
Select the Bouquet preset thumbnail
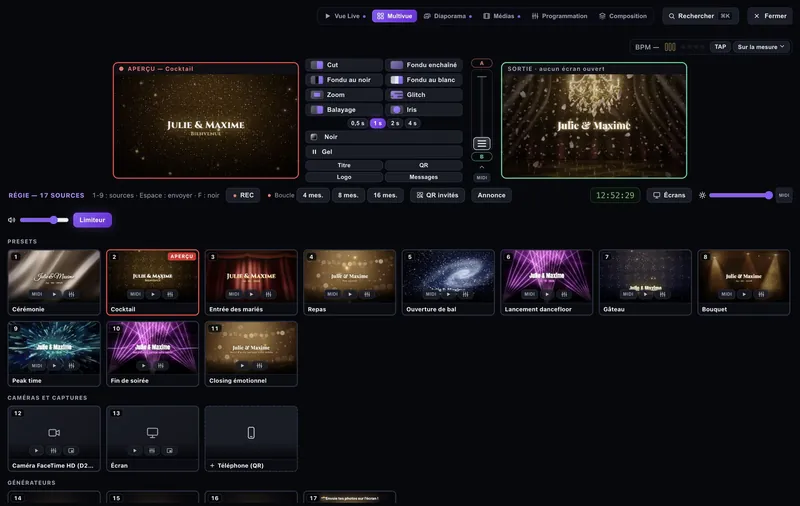(x=743, y=282)
